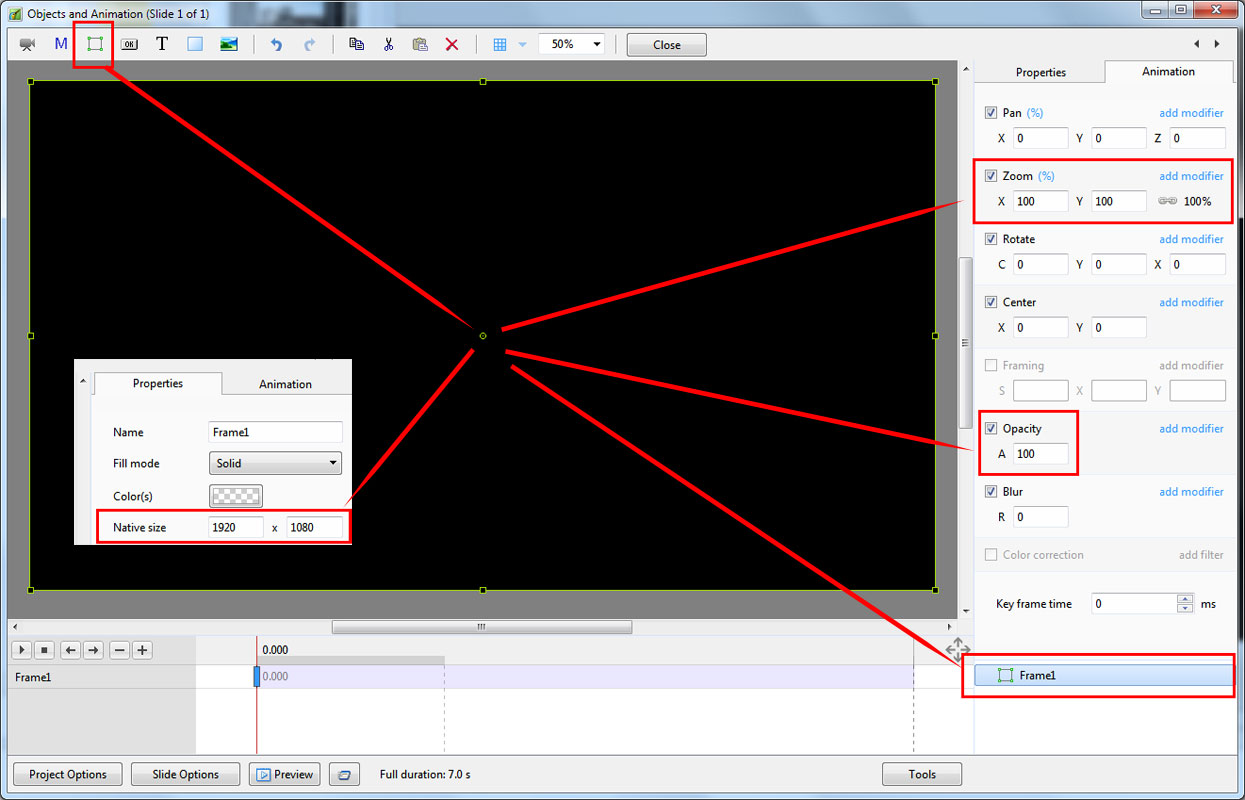Click the Pan (%) units link

tap(1035, 113)
